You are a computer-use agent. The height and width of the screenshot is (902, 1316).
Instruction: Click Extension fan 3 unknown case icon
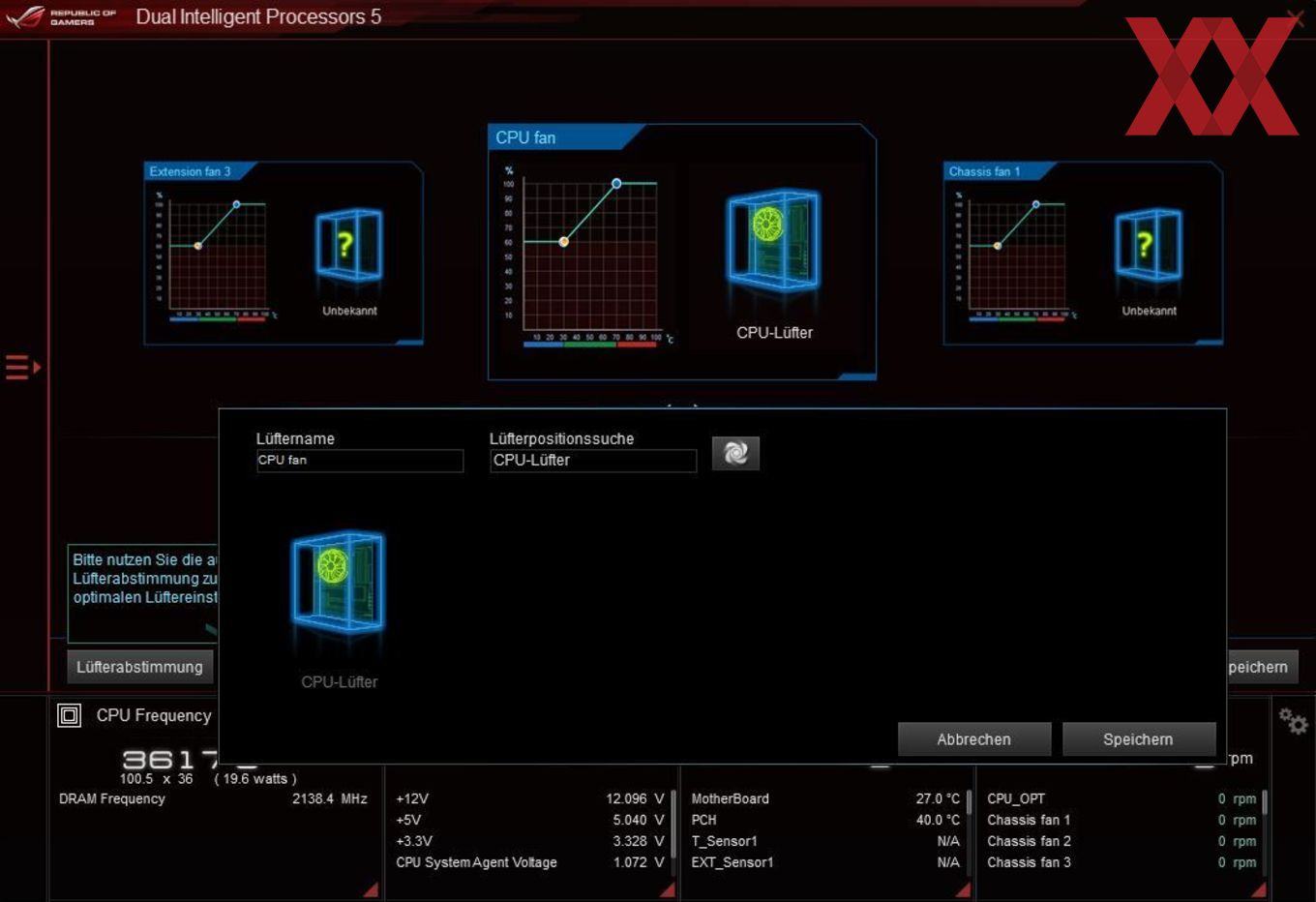pyautogui.click(x=349, y=246)
